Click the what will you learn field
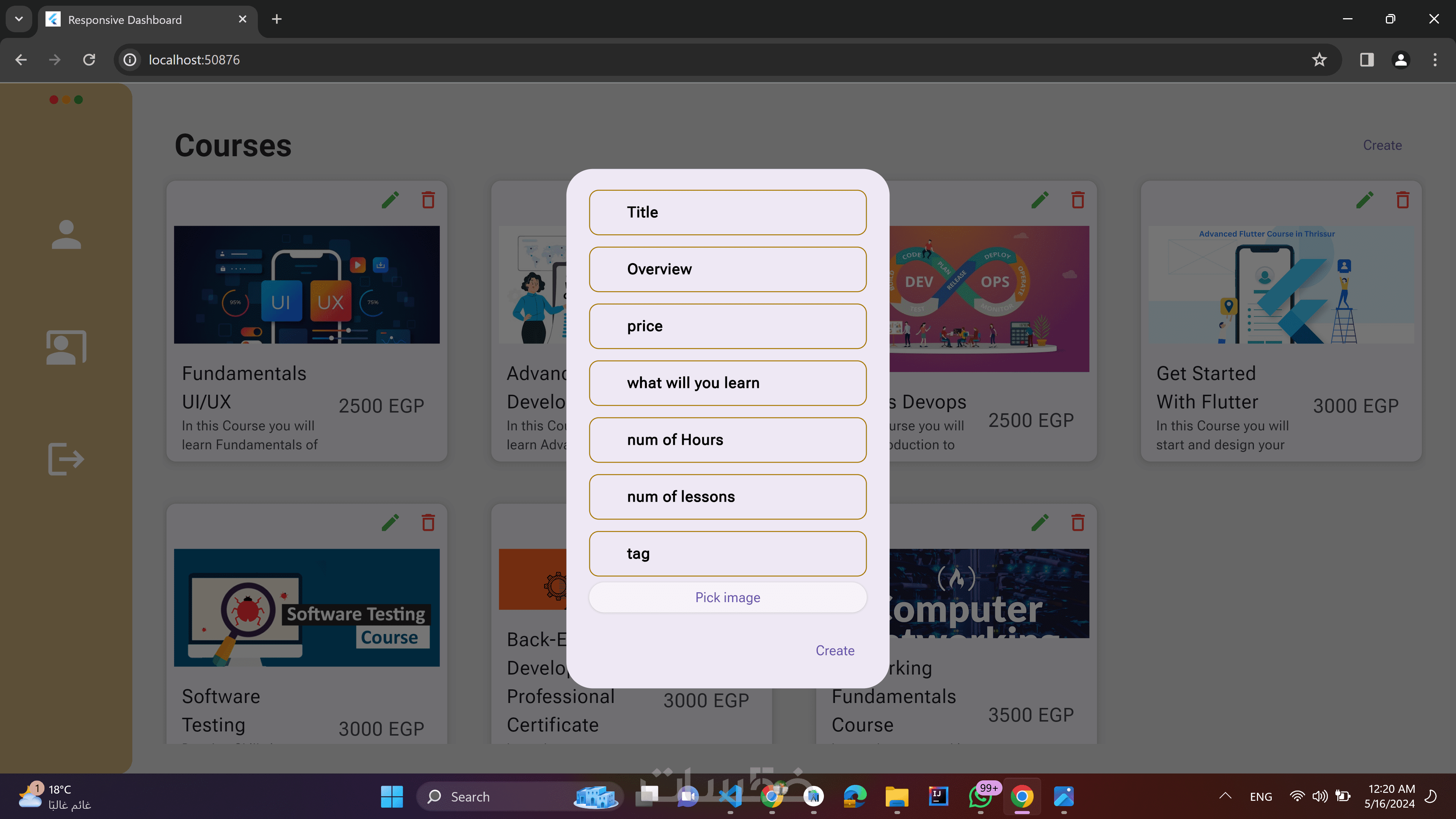Viewport: 1456px width, 819px height. click(728, 383)
